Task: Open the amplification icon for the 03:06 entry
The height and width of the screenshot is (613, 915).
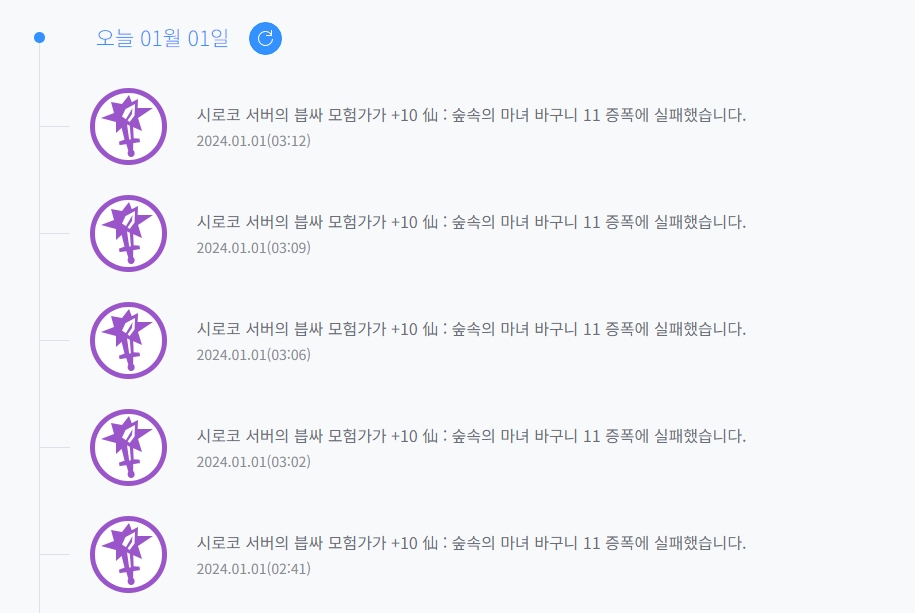Action: 128,340
